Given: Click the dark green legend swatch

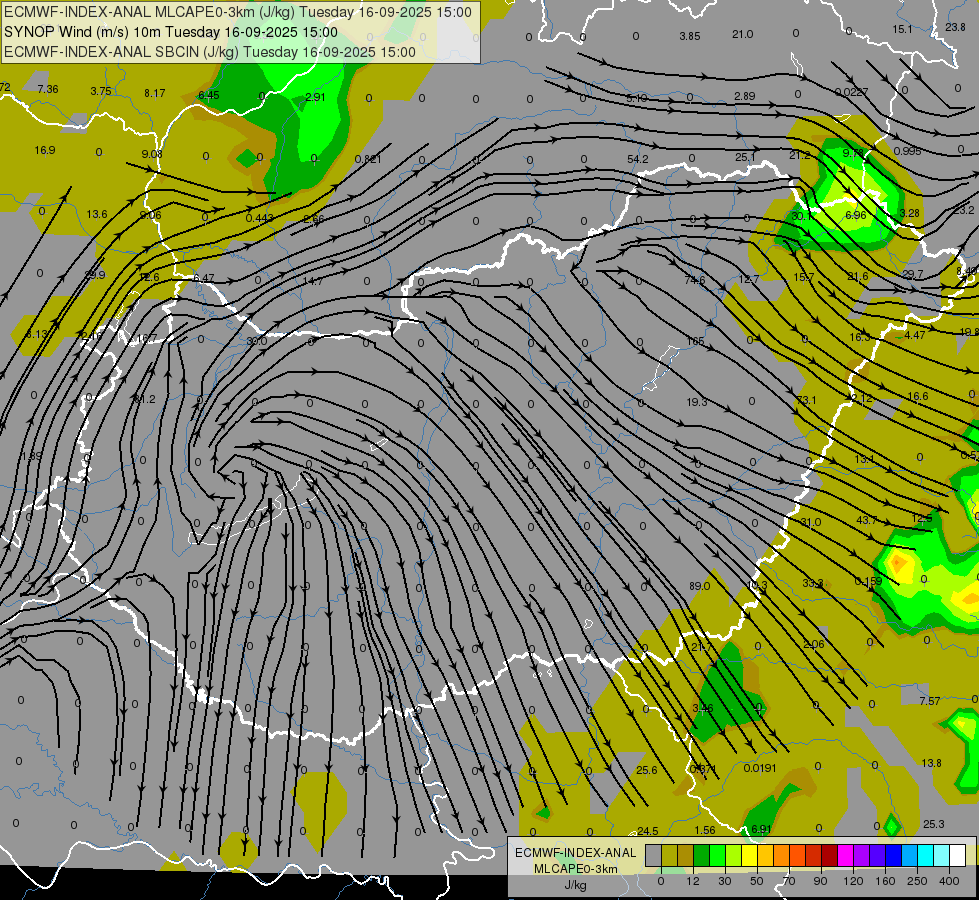Looking at the screenshot, I should click(702, 856).
